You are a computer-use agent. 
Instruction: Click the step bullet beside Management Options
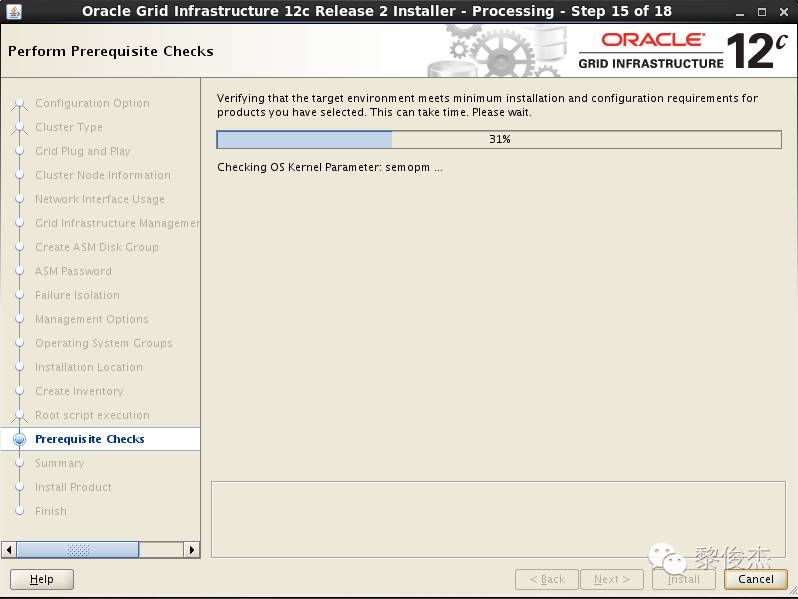[19, 319]
